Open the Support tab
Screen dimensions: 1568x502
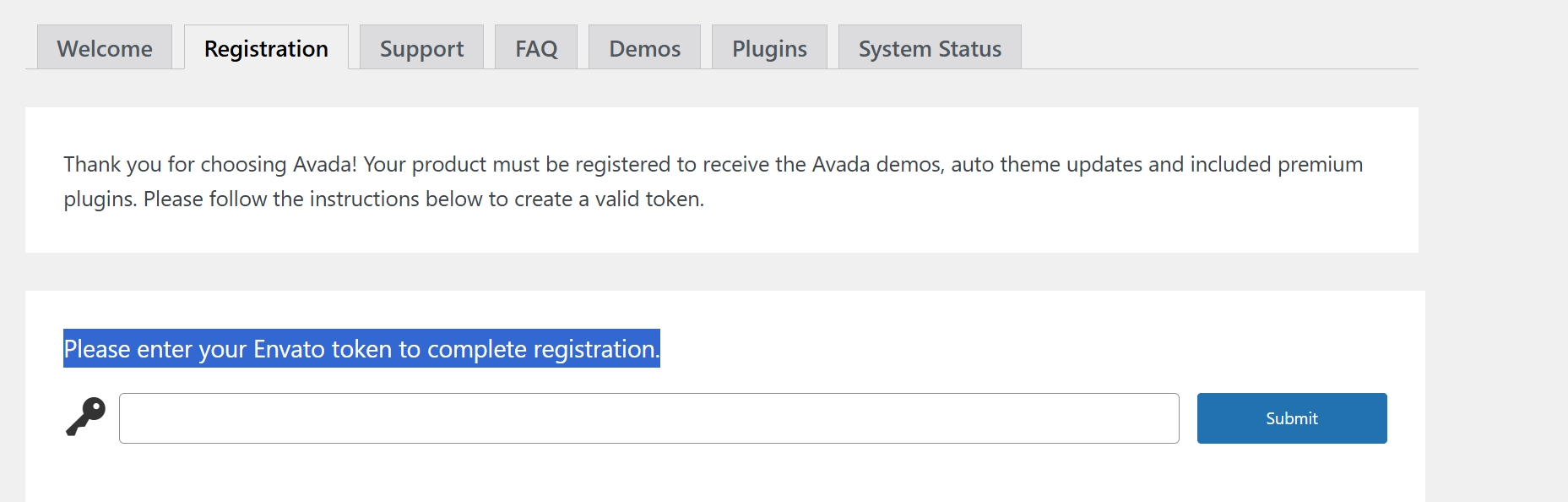click(421, 48)
